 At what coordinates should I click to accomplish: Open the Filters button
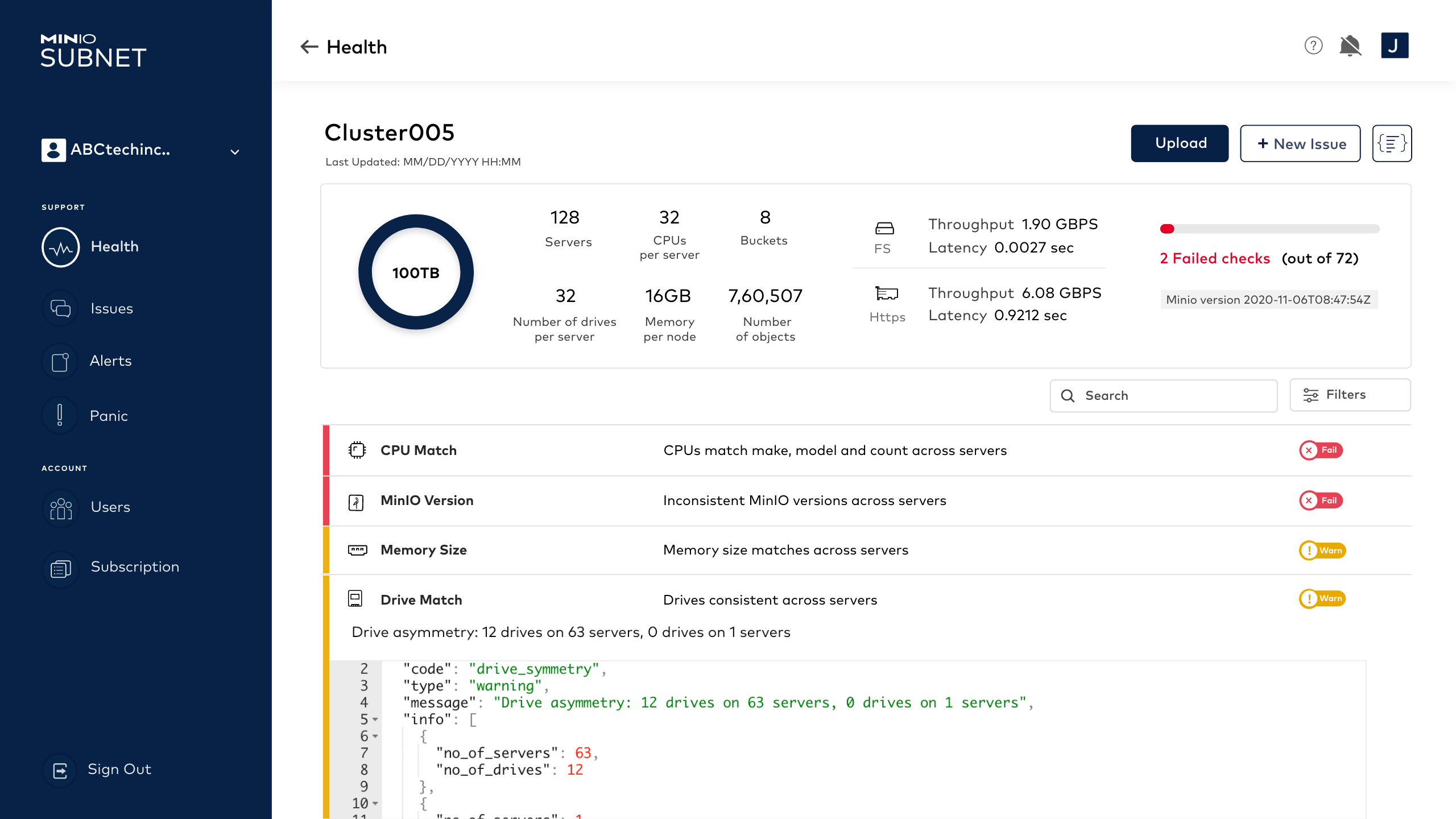[x=1350, y=395]
